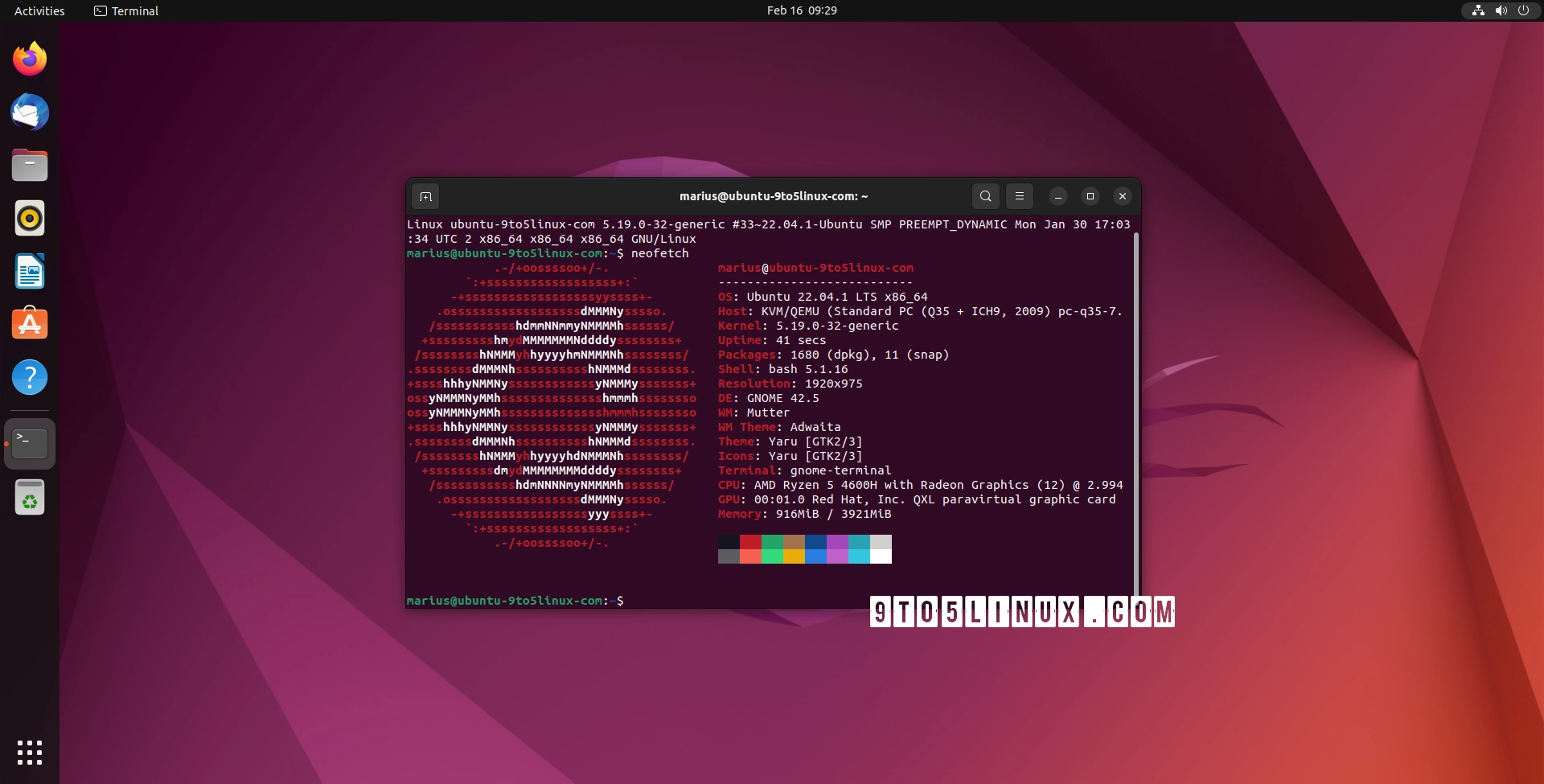Open the Activities overview
Screen dimensions: 1544x784
point(39,10)
